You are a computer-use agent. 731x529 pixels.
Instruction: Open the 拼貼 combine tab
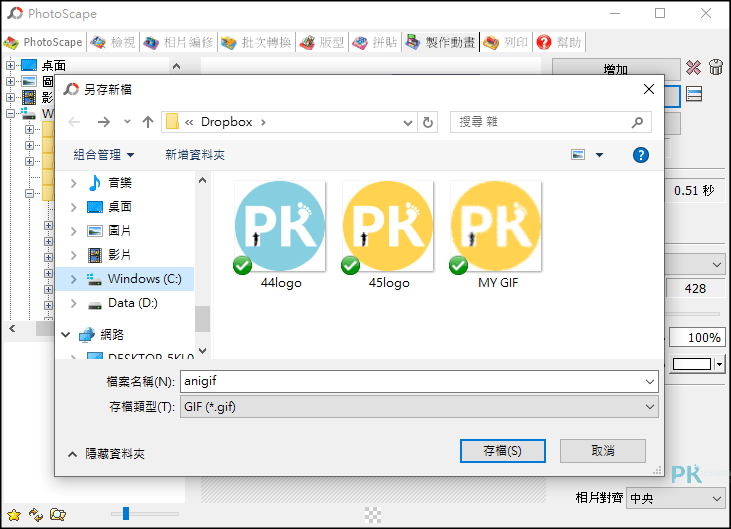click(x=375, y=42)
